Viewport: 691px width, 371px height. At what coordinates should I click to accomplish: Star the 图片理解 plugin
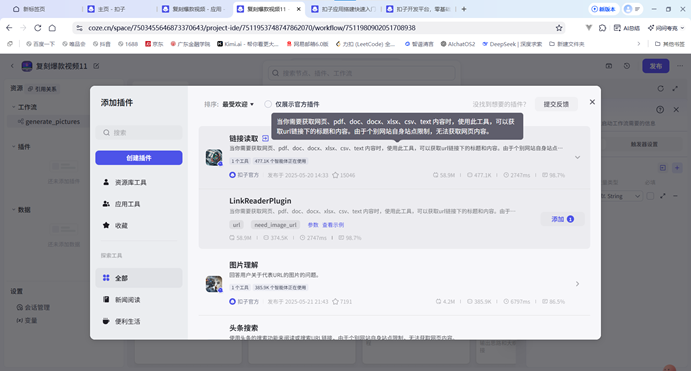pyautogui.click(x=335, y=301)
